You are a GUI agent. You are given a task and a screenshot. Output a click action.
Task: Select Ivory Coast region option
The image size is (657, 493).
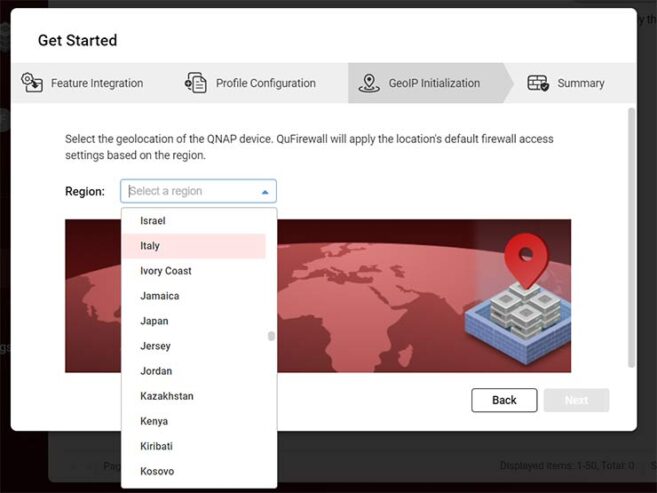pos(165,271)
